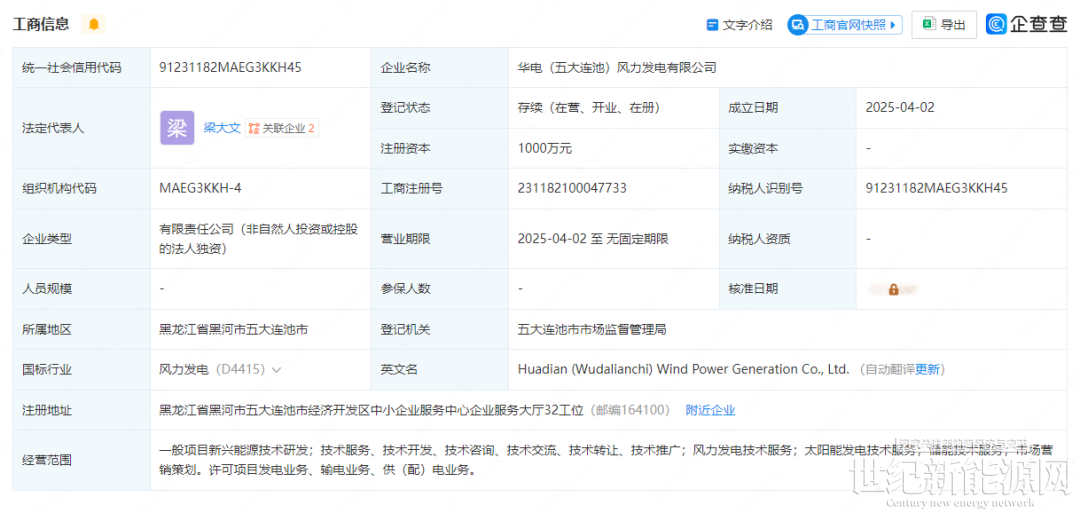Click the 国标行业 row label

47,370
